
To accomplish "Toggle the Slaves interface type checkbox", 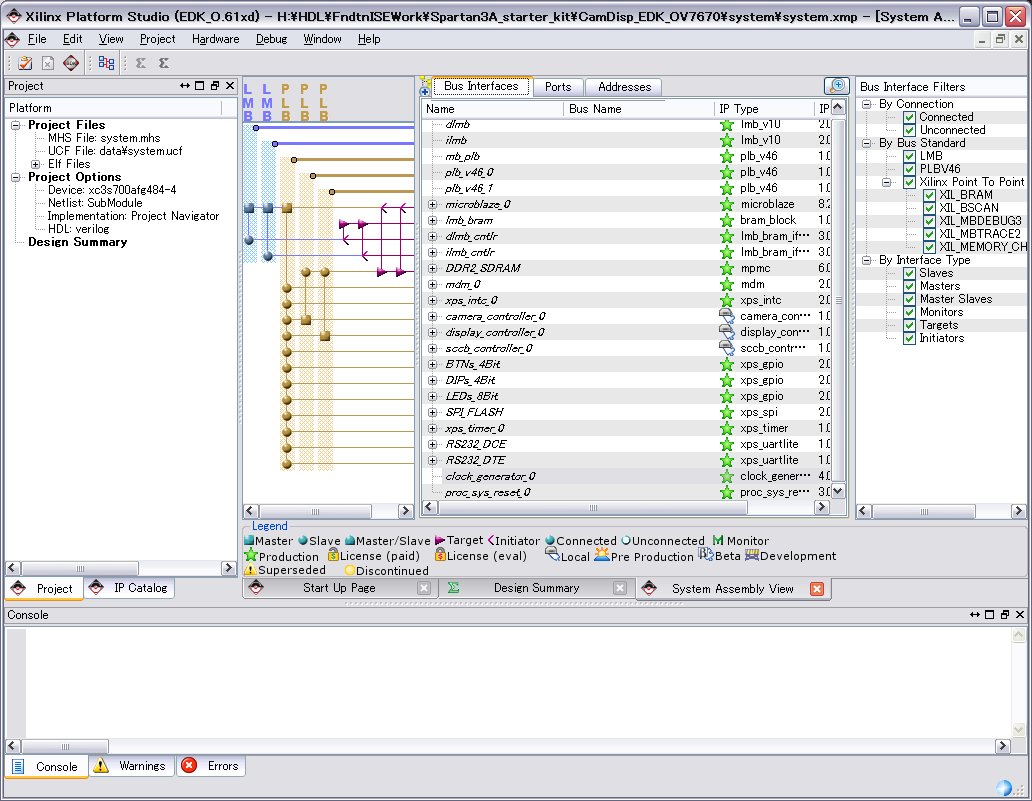I will (x=910, y=273).
